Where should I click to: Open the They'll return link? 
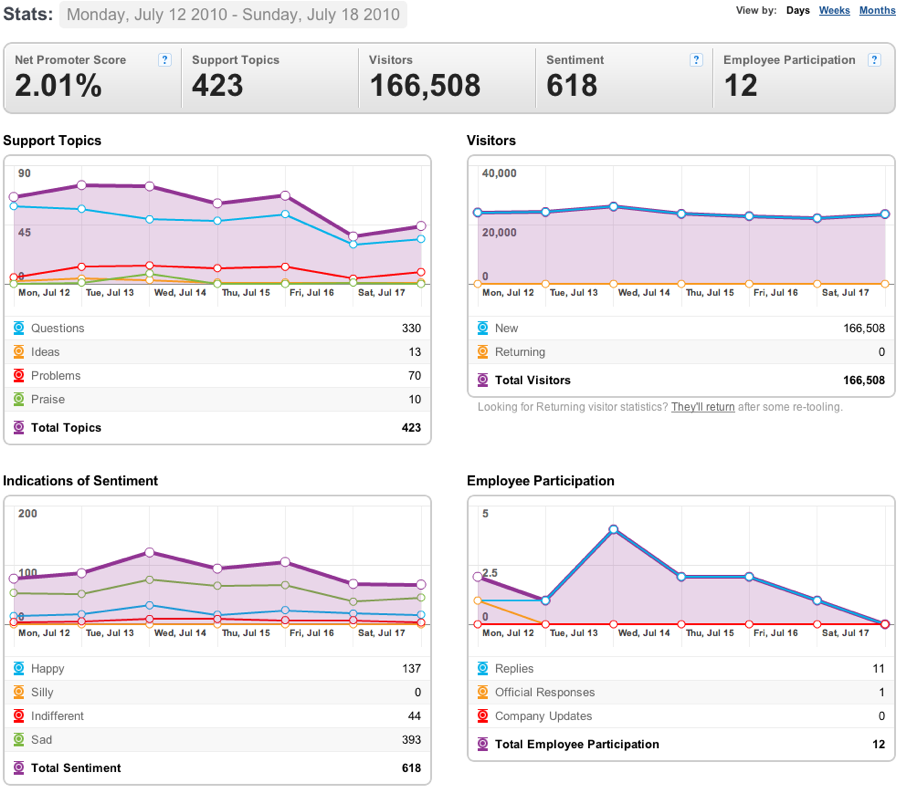tap(703, 407)
